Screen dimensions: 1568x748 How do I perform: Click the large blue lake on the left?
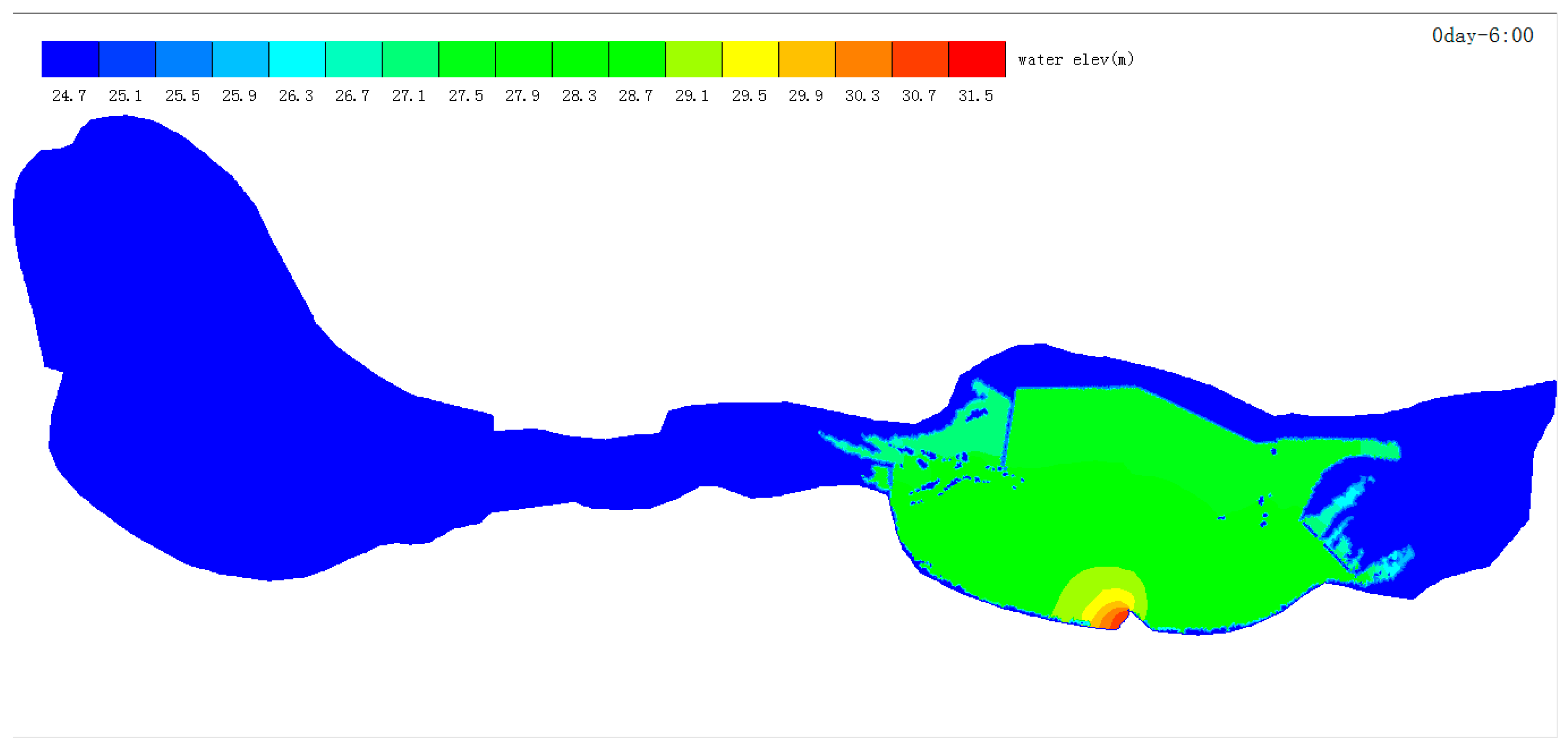click(182, 365)
